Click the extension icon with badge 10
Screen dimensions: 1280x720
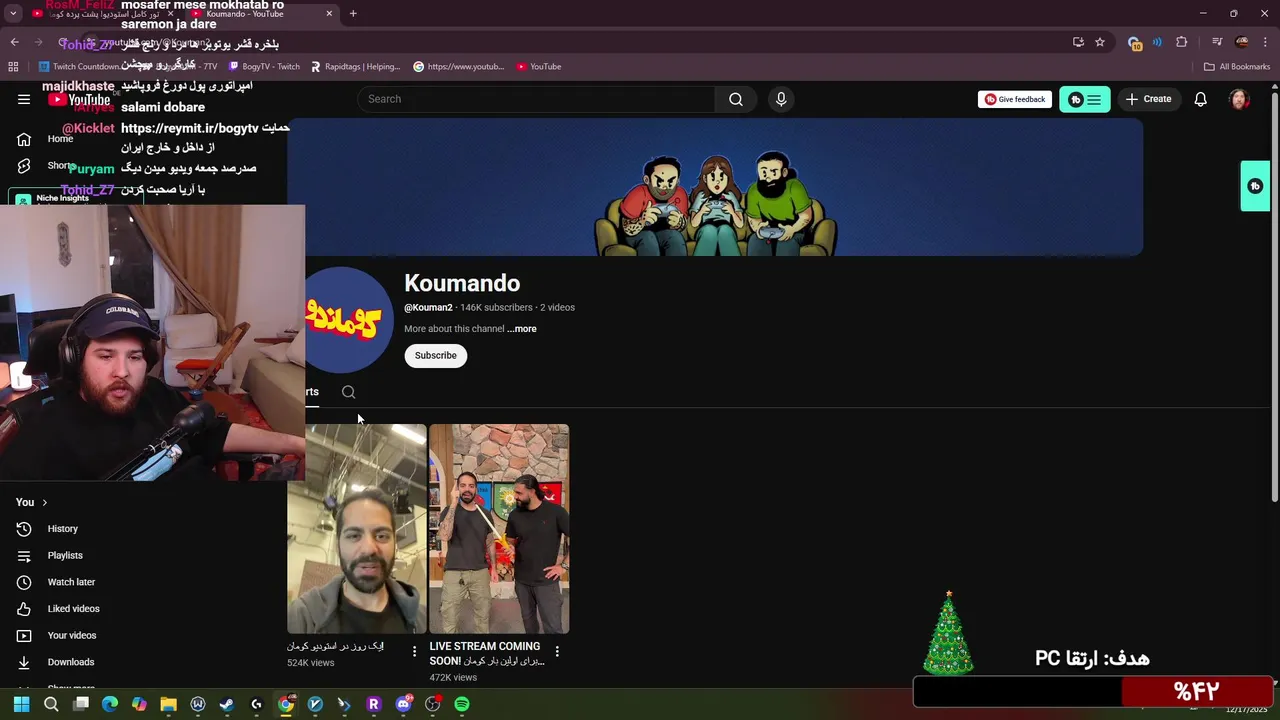(1134, 43)
